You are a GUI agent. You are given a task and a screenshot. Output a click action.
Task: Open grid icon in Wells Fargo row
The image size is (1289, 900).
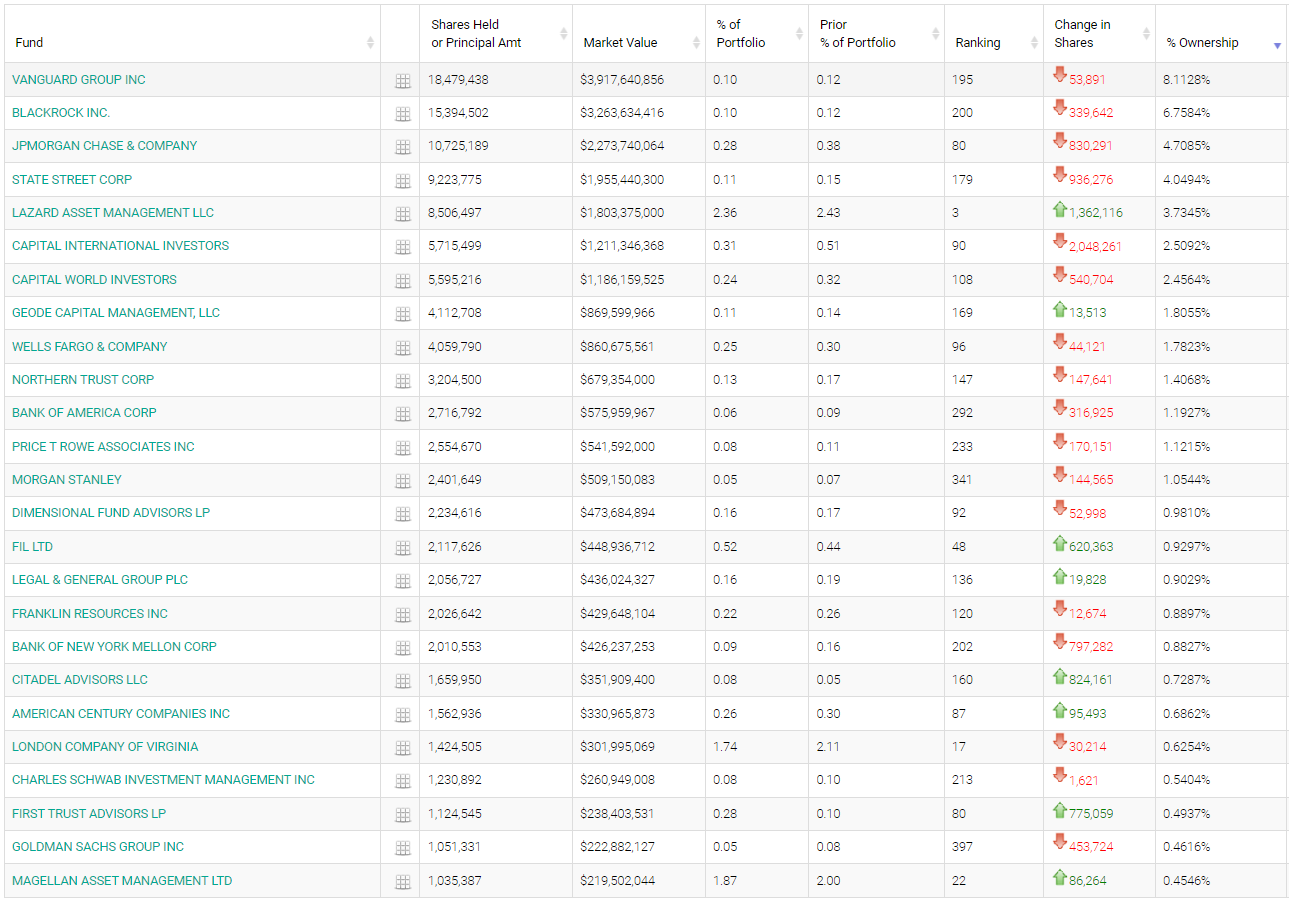point(403,348)
